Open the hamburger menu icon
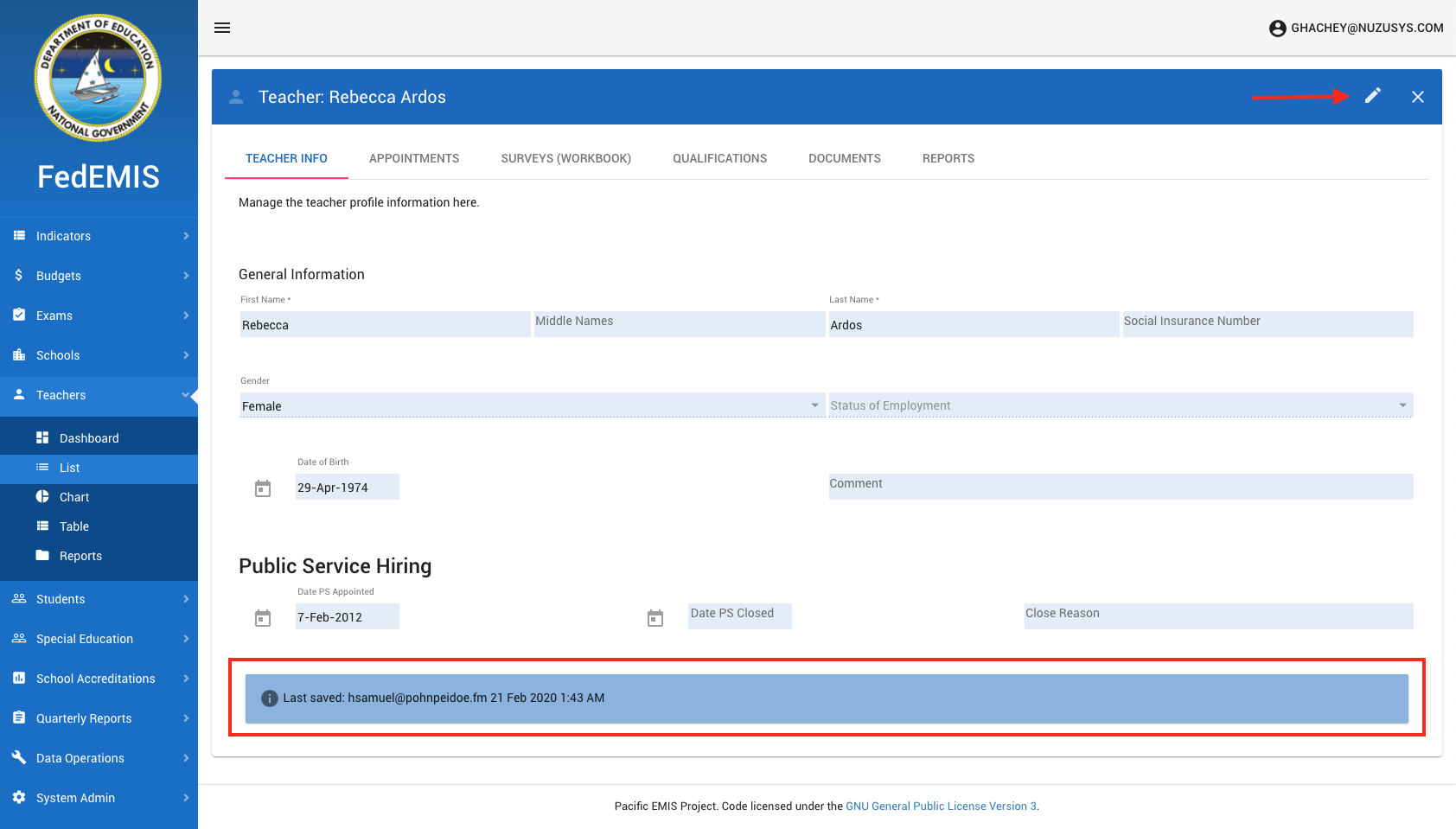The image size is (1456, 829). point(222,28)
